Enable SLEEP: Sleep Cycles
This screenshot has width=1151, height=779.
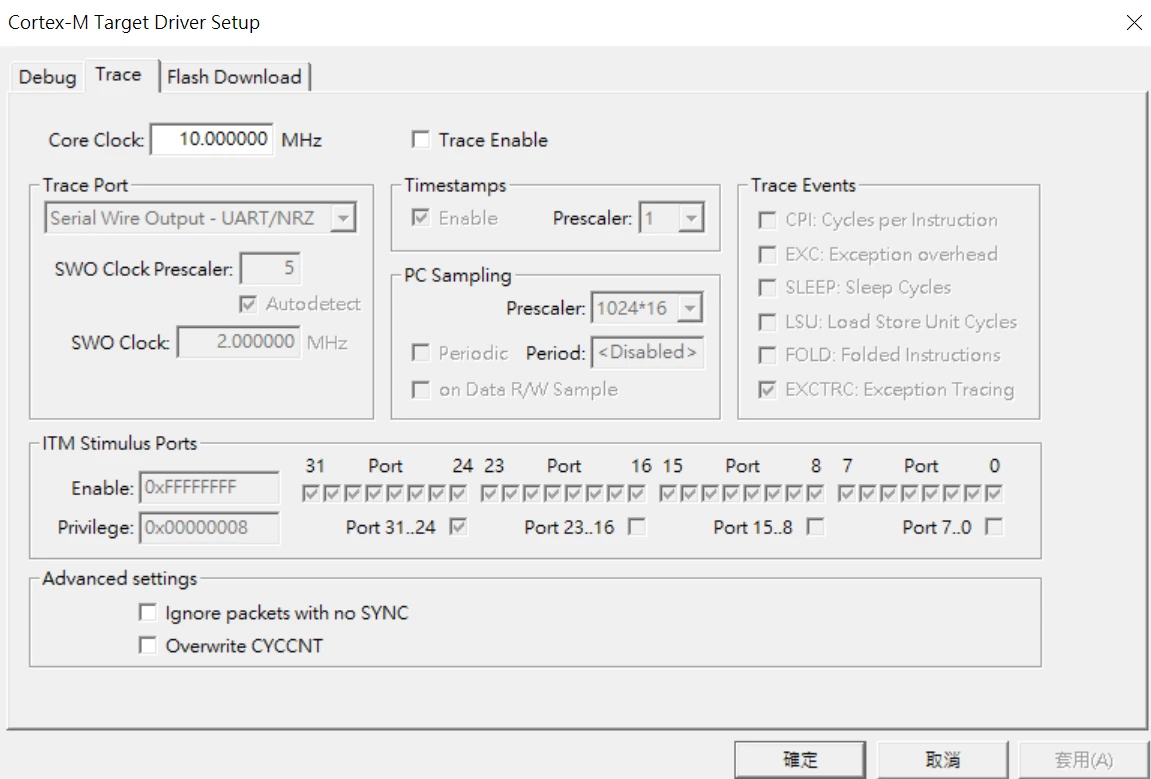click(767, 288)
